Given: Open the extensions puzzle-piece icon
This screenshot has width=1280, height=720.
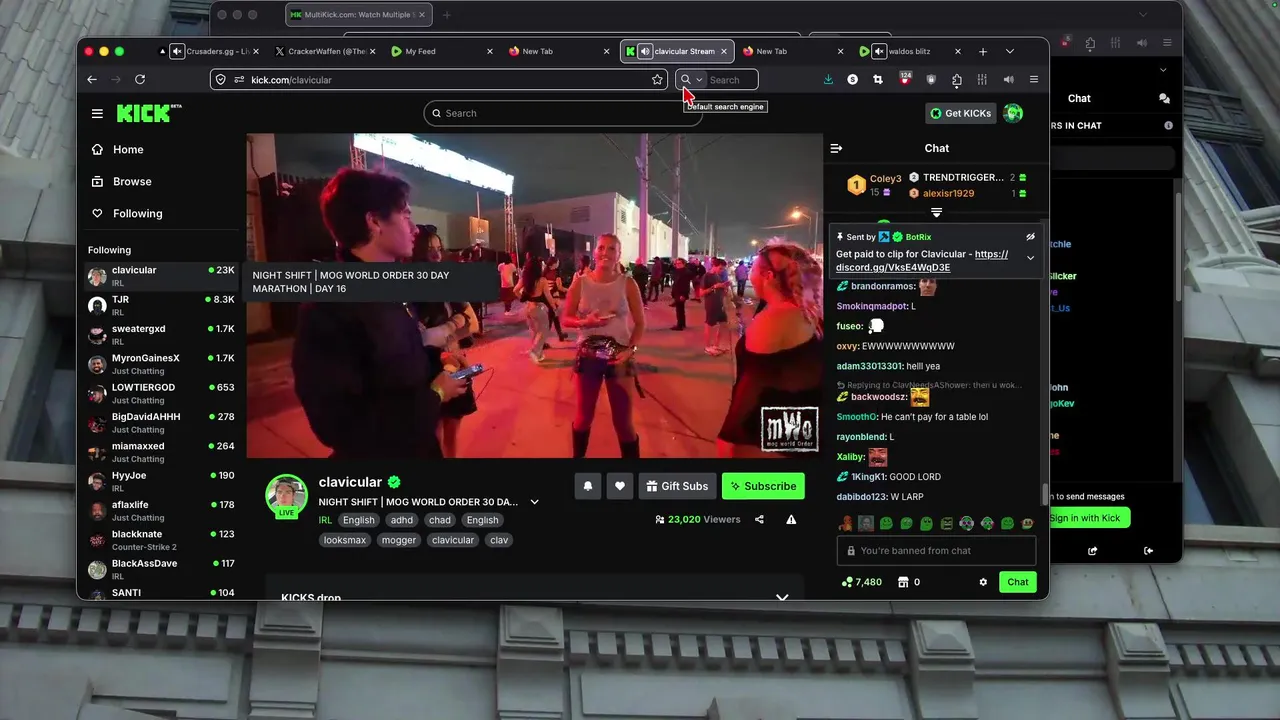Looking at the screenshot, I should click(x=957, y=79).
